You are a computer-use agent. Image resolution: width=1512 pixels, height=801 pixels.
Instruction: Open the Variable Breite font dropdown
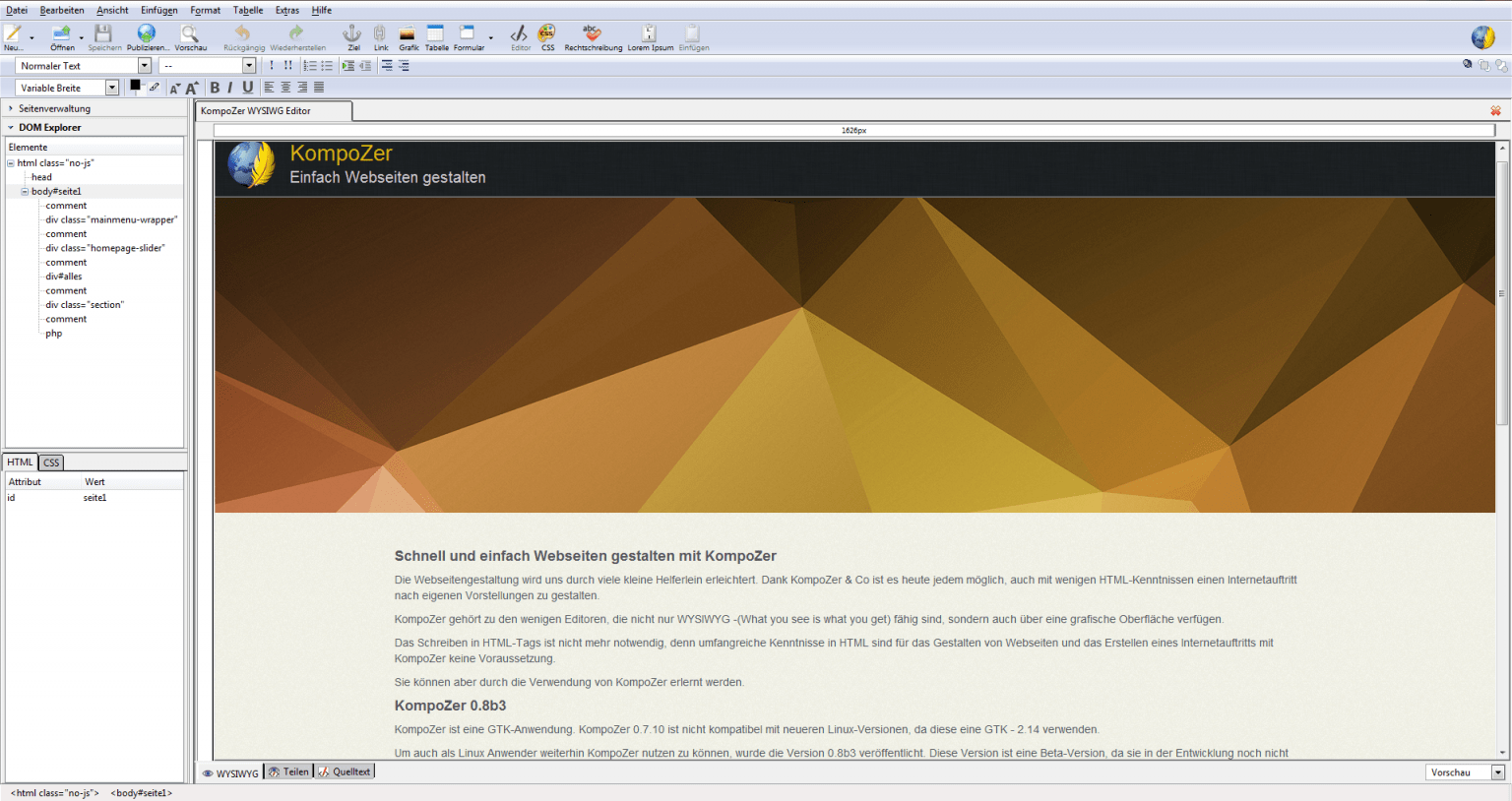[111, 87]
